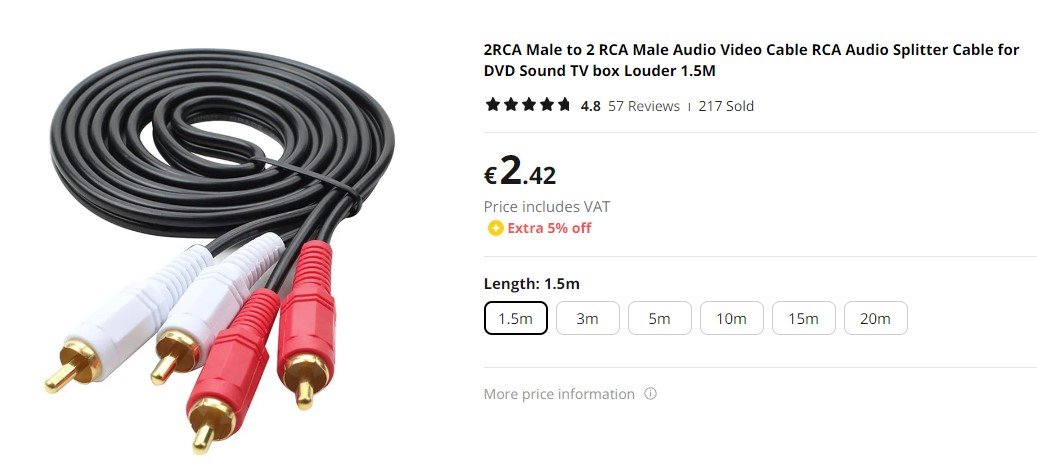Viewport: 1037px width, 463px height.
Task: Choose the 5m cable length
Action: (660, 318)
